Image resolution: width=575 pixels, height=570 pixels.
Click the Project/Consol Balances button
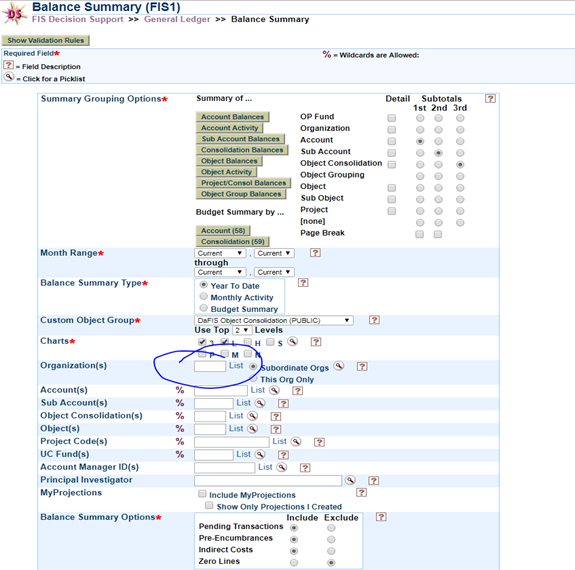tap(243, 183)
